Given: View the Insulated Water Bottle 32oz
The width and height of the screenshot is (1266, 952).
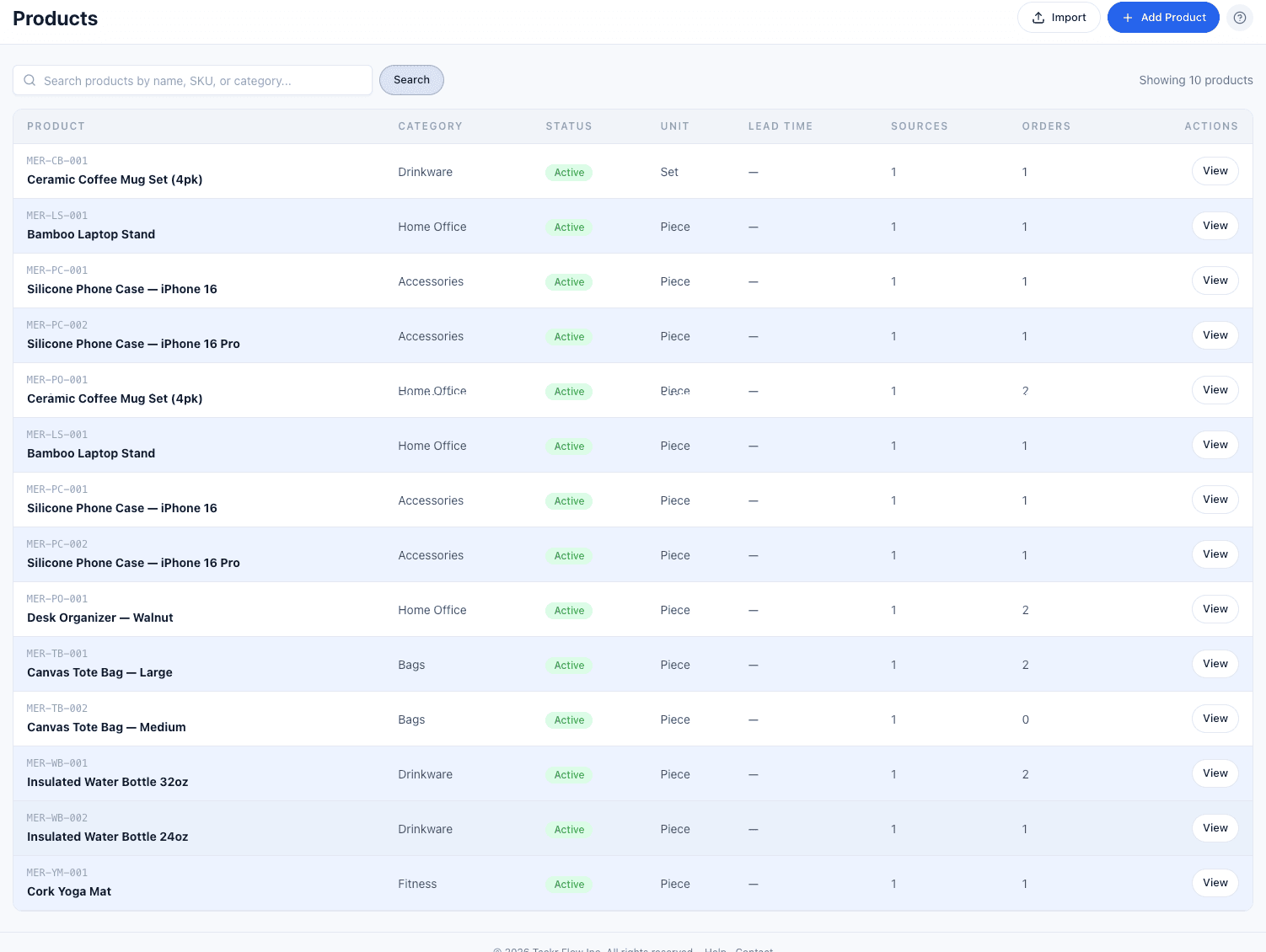Looking at the screenshot, I should tap(1215, 773).
